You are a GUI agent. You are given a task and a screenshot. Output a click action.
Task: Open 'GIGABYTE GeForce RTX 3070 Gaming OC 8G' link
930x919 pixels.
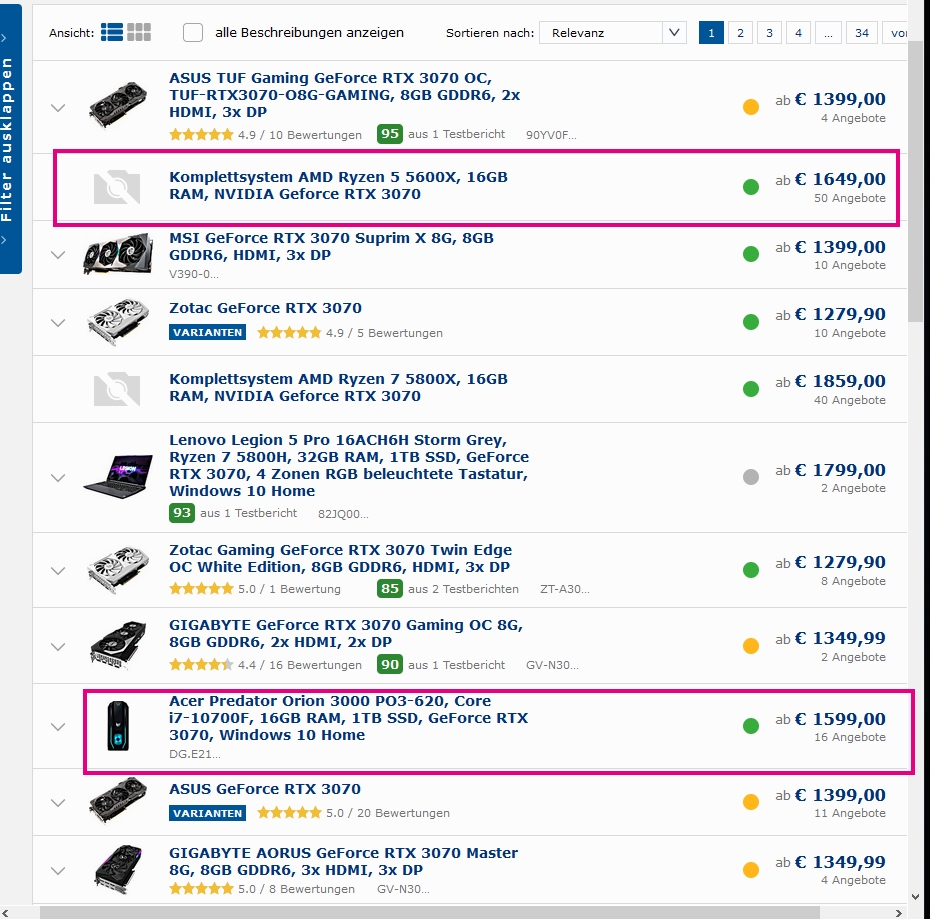click(346, 634)
